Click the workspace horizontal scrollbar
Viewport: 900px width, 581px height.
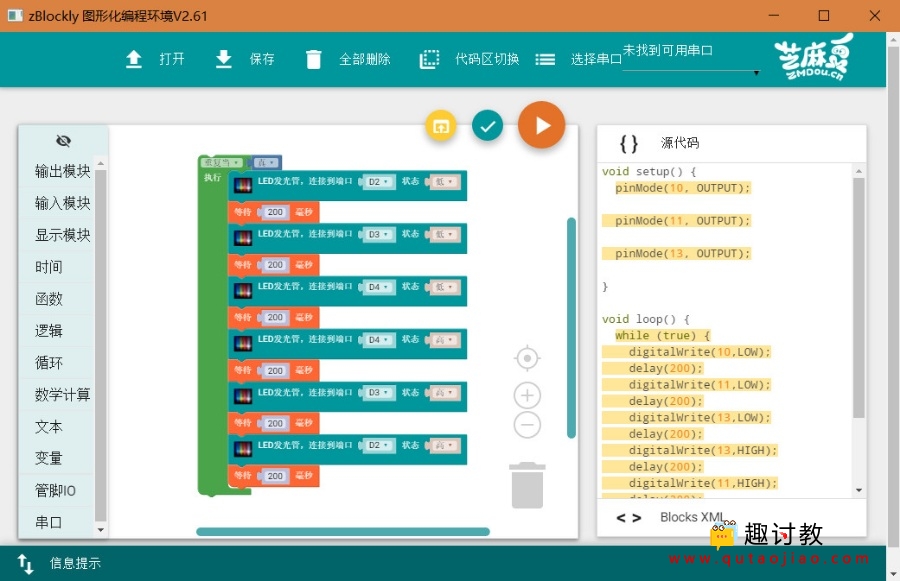(x=343, y=532)
